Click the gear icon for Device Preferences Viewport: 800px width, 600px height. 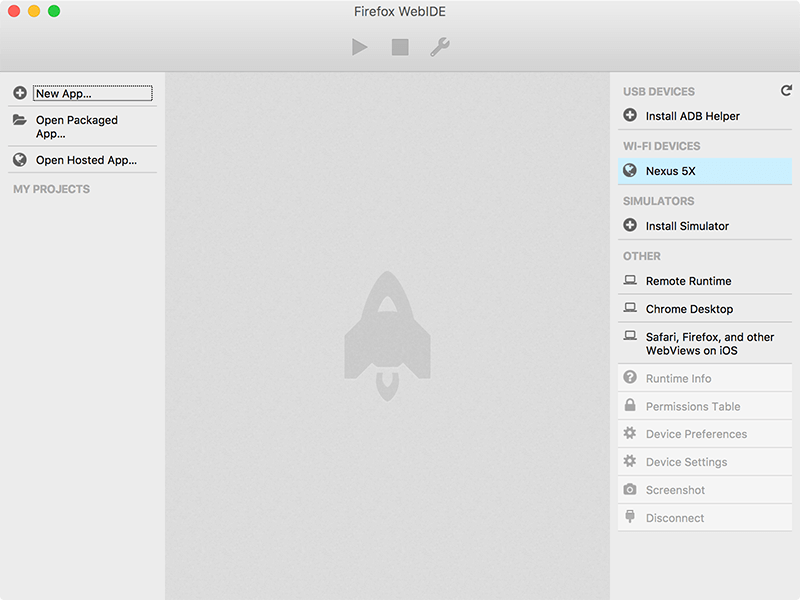(630, 433)
